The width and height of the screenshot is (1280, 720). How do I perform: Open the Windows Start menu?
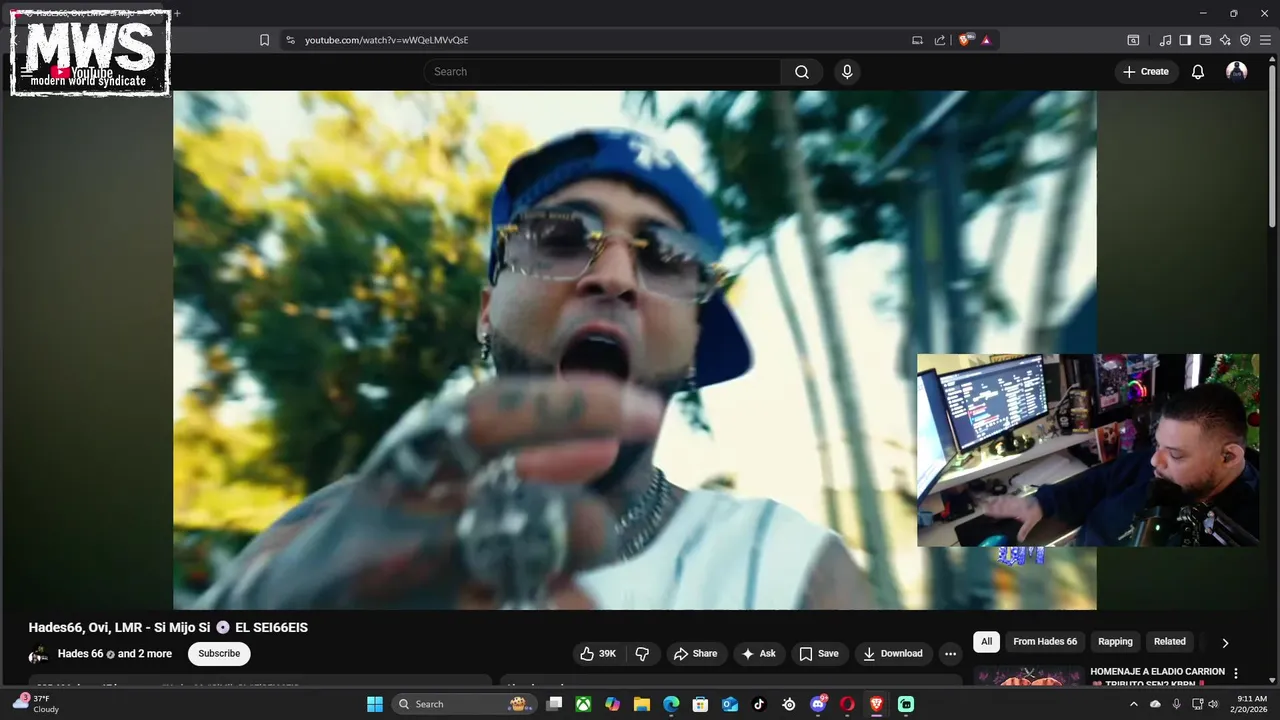point(375,704)
